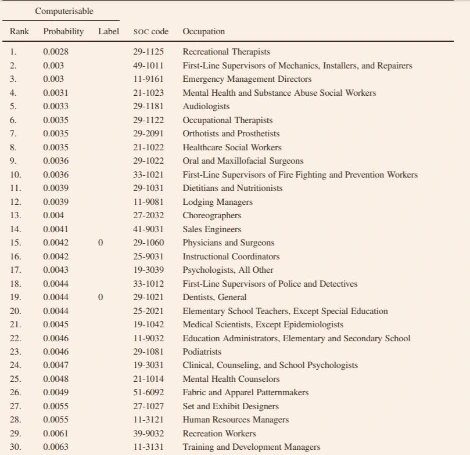Select 'Mental Health and Substance Abuse Social Workers'

click(x=279, y=93)
